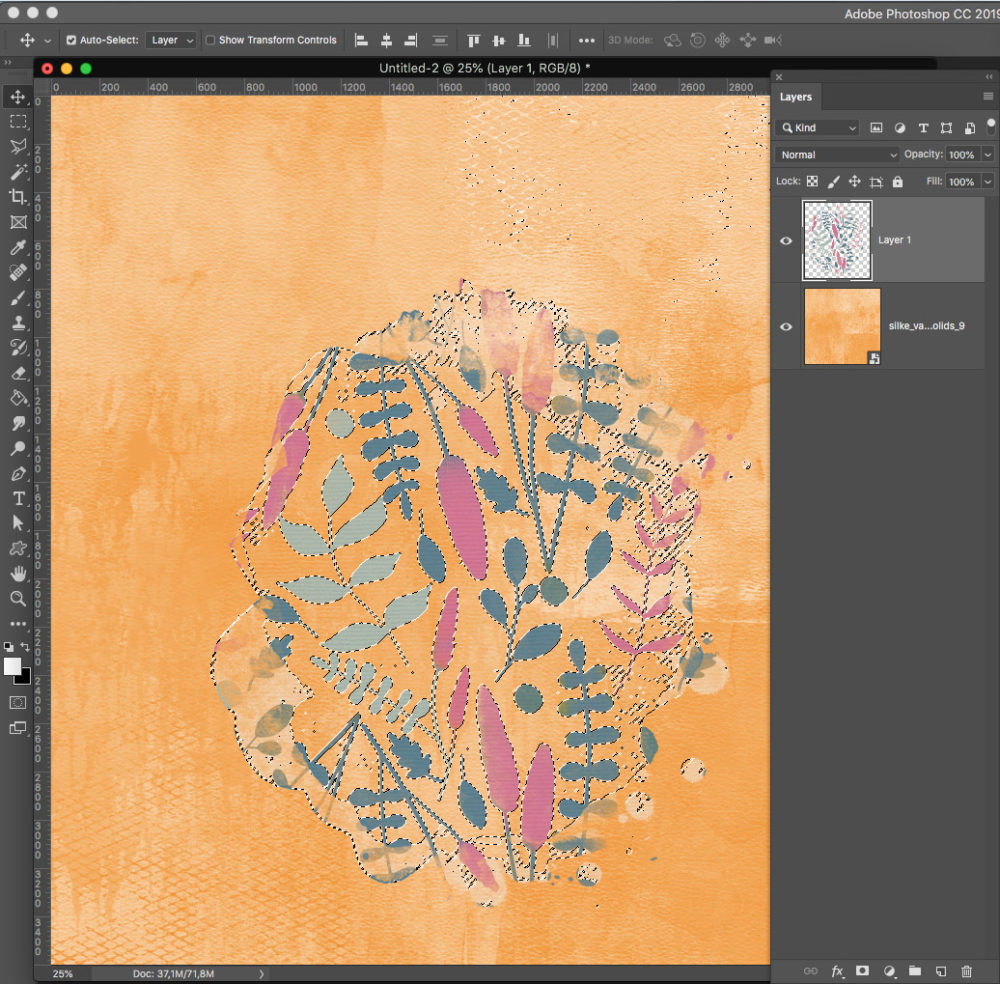Change the screen mode
Screen dimensions: 1000x984
pos(18,728)
